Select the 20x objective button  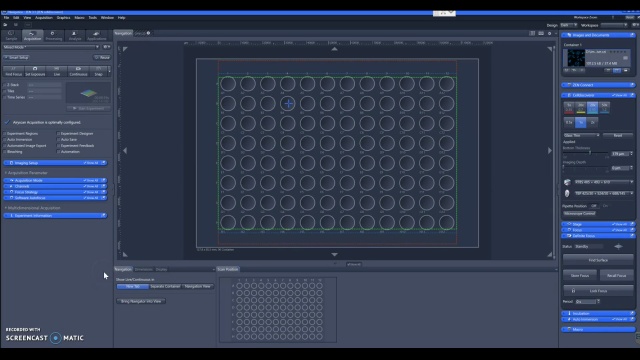592,108
